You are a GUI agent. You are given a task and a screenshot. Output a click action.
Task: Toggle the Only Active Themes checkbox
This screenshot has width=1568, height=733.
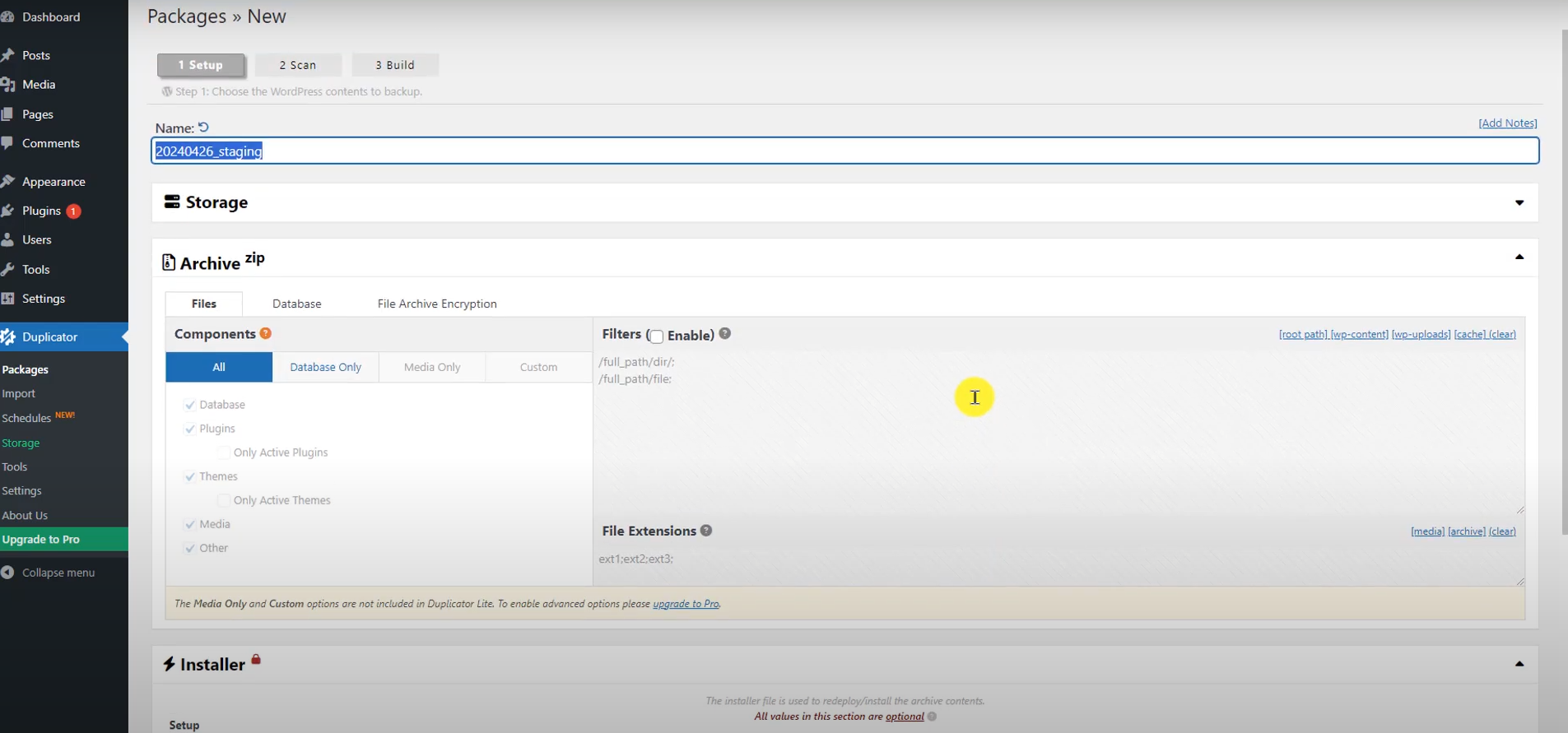[223, 500]
